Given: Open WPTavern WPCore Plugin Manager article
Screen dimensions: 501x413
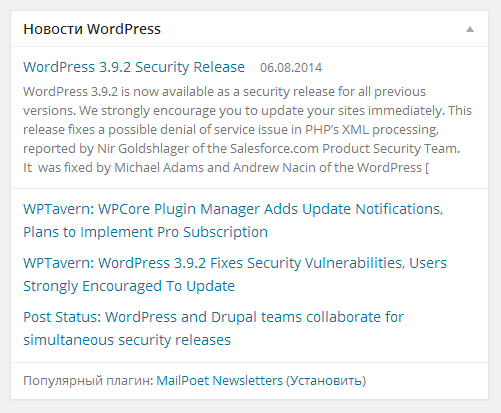Looking at the screenshot, I should pos(233,220).
